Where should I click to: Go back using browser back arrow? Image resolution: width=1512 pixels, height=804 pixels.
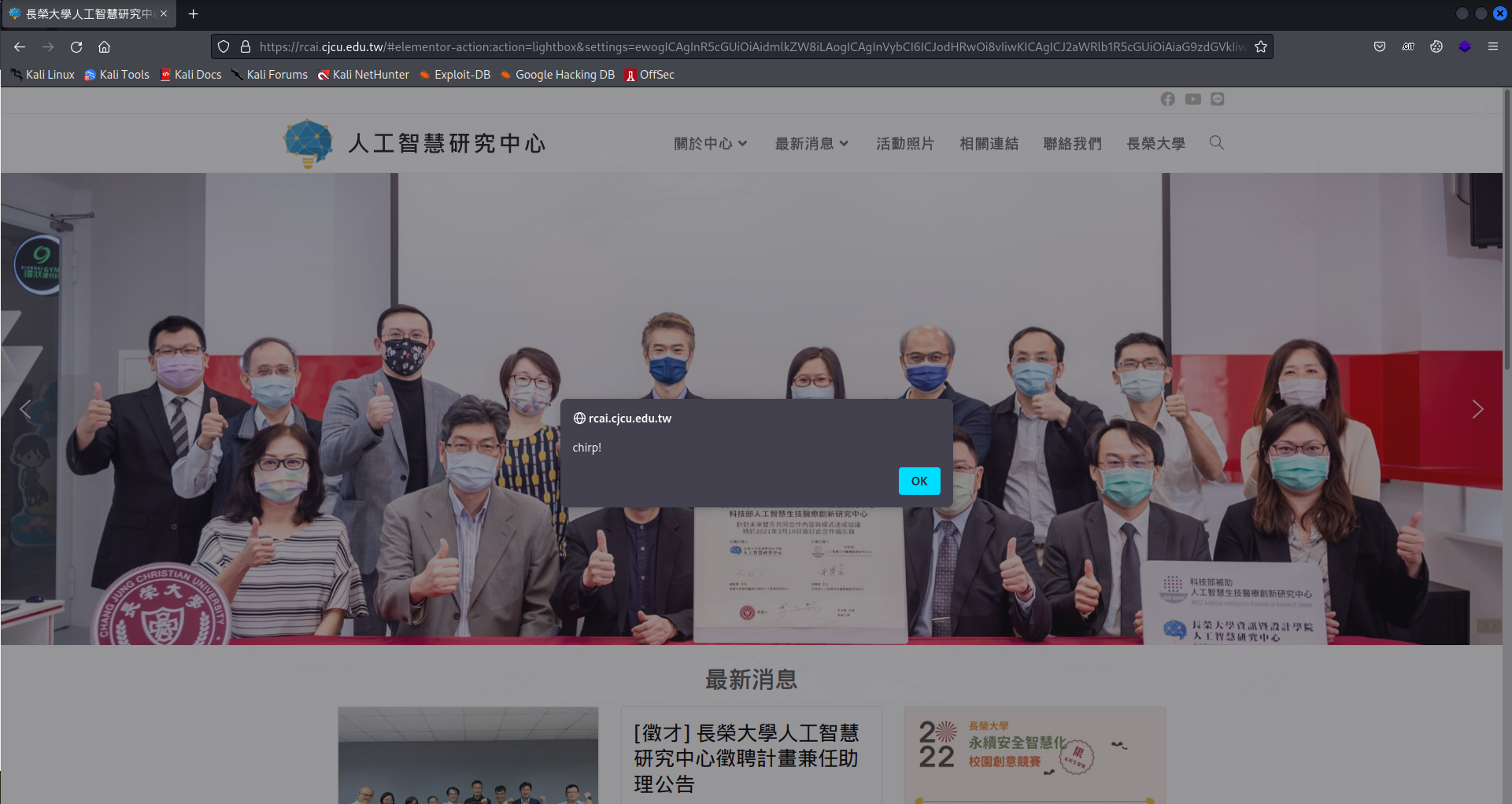(20, 46)
